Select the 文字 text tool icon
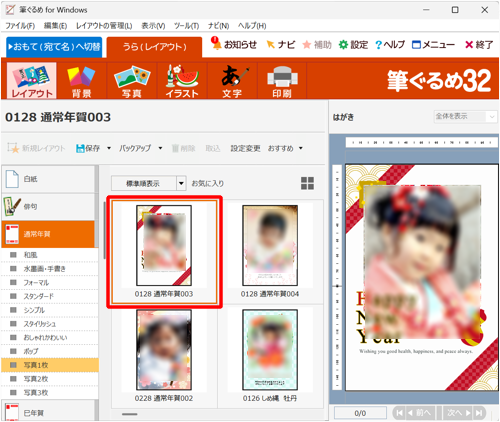 (x=232, y=81)
